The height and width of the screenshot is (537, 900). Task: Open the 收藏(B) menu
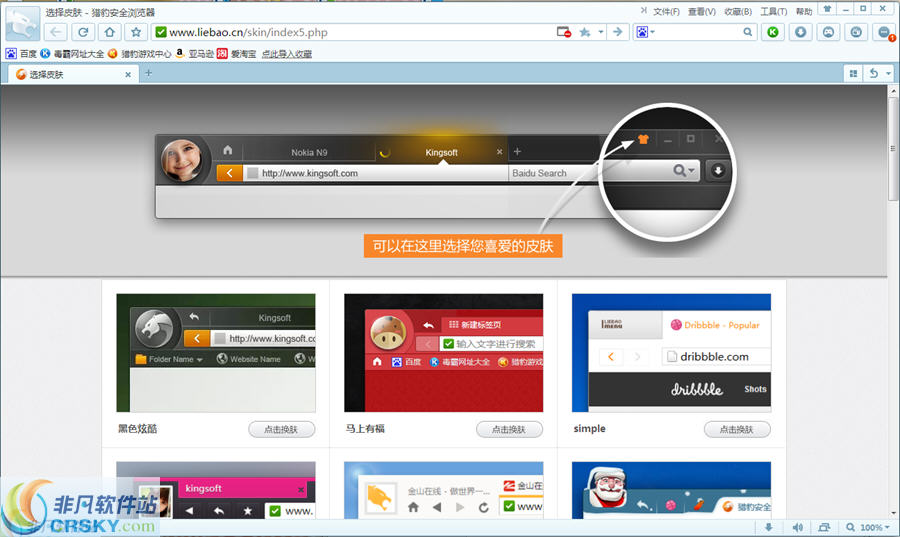pos(738,11)
